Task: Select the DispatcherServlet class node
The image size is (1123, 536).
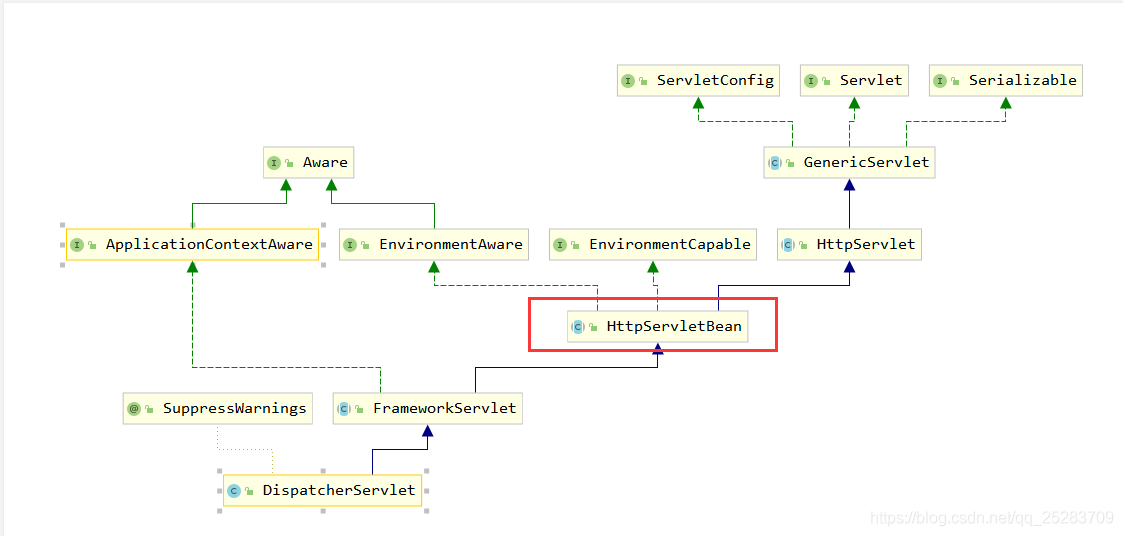Action: [322, 491]
